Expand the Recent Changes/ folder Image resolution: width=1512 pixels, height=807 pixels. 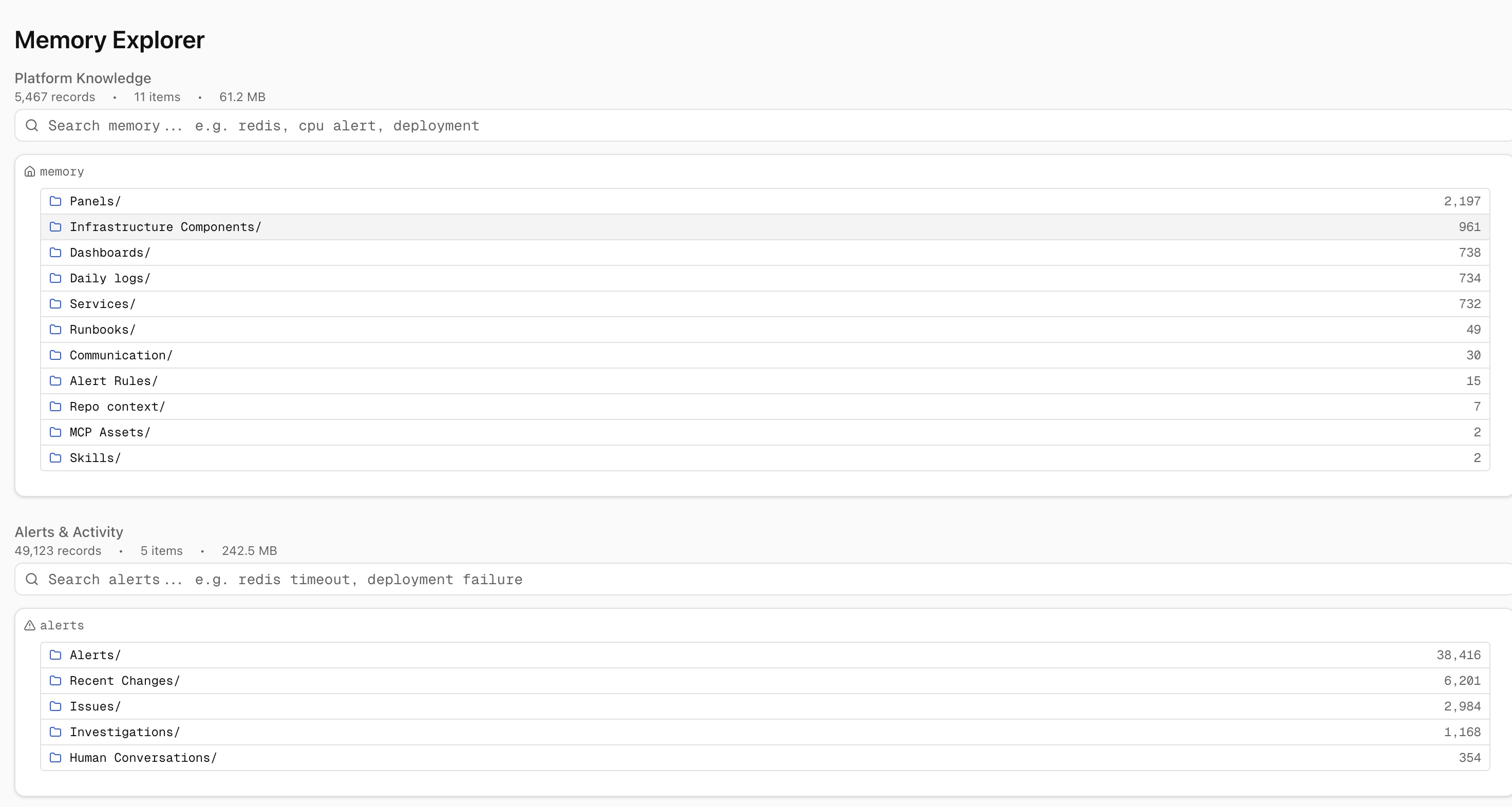pos(124,681)
